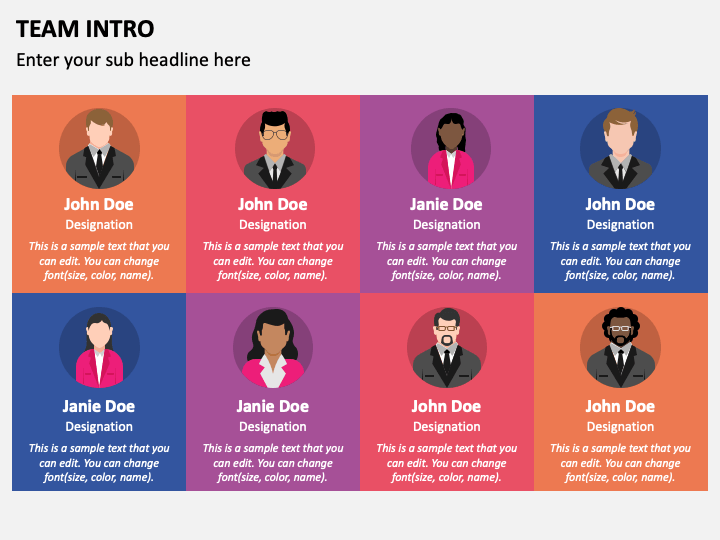Select the sample text paragraph in the bottom blue card
This screenshot has width=720, height=540.
tap(99, 463)
